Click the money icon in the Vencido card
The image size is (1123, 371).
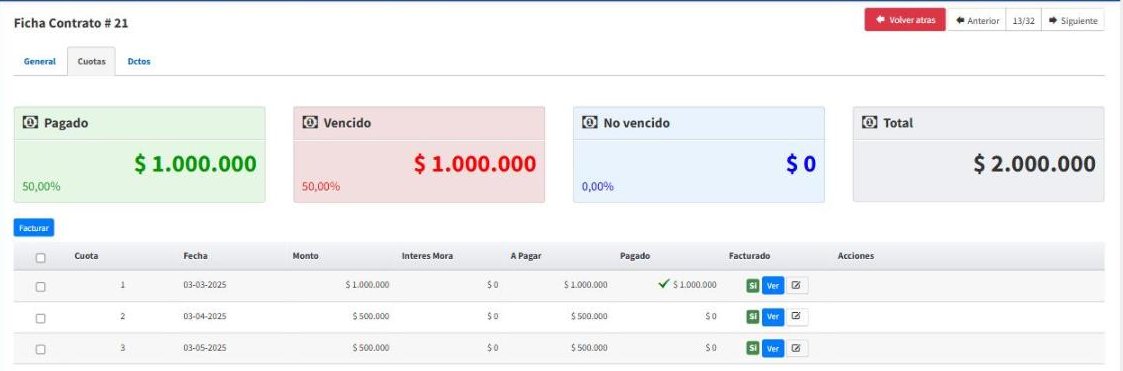point(310,122)
